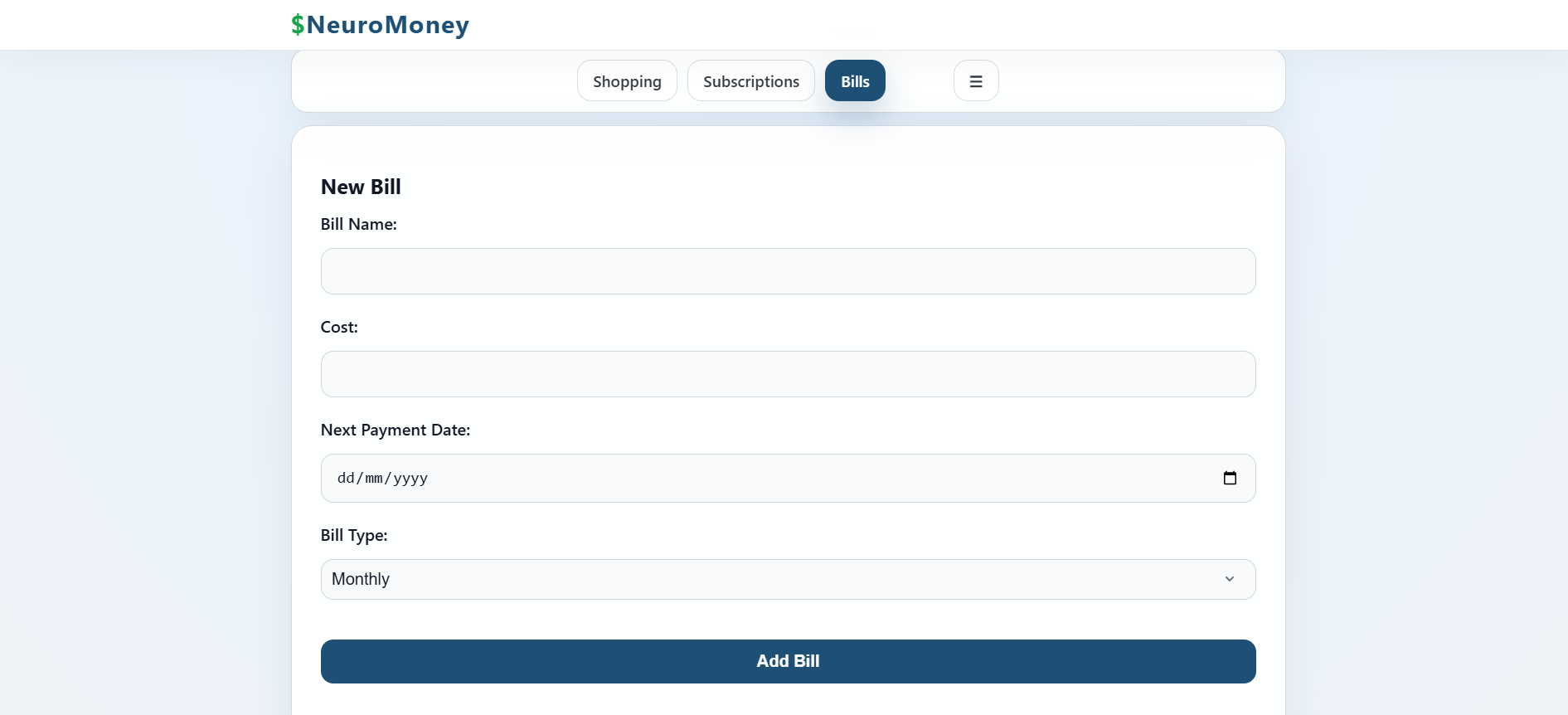
Task: Switch to the Shopping tab
Action: (x=627, y=81)
